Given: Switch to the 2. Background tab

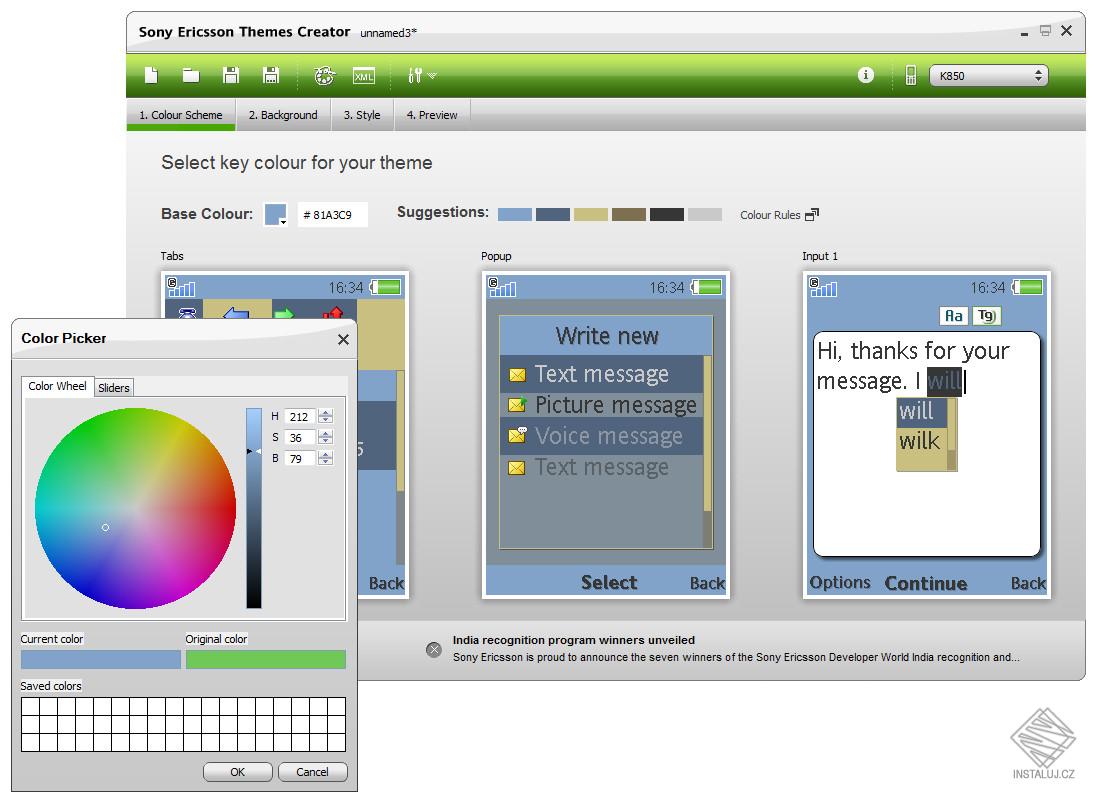Looking at the screenshot, I should point(283,114).
